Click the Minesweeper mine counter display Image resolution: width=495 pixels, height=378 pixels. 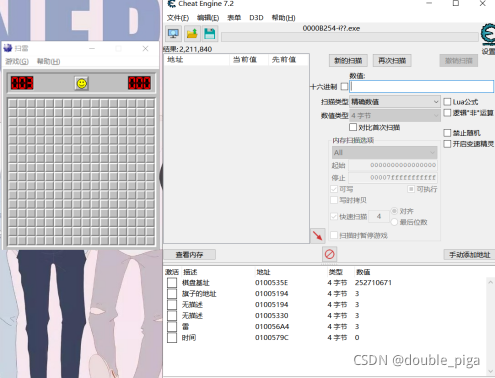[x=22, y=83]
